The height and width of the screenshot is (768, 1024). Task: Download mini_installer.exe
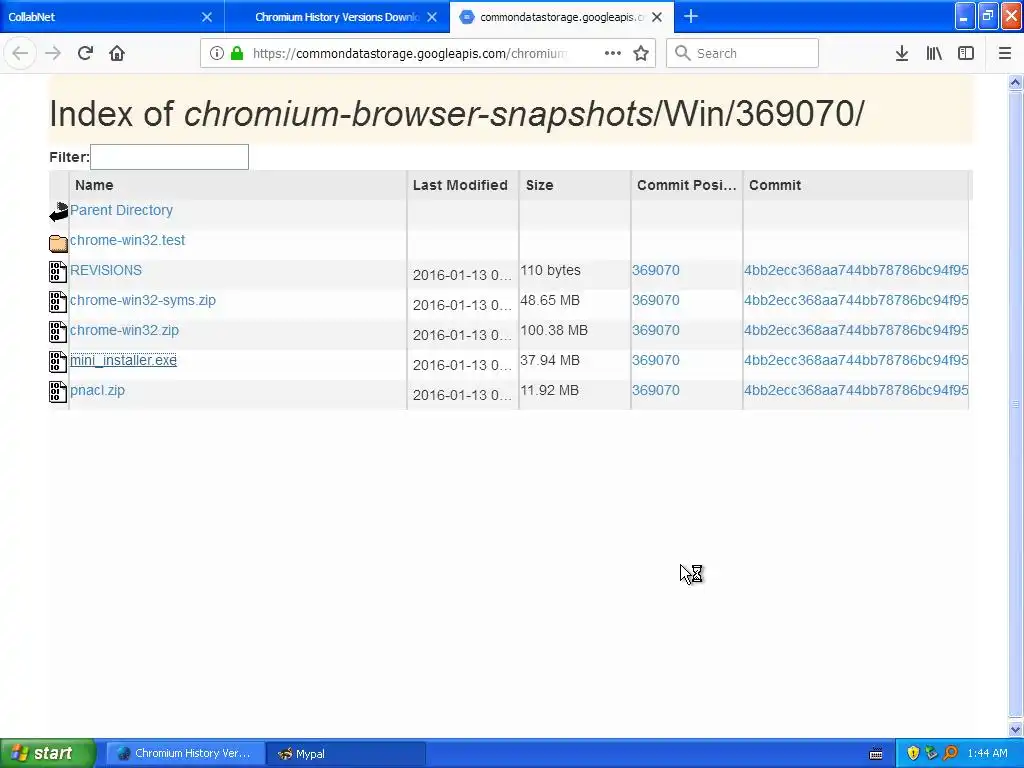123,360
